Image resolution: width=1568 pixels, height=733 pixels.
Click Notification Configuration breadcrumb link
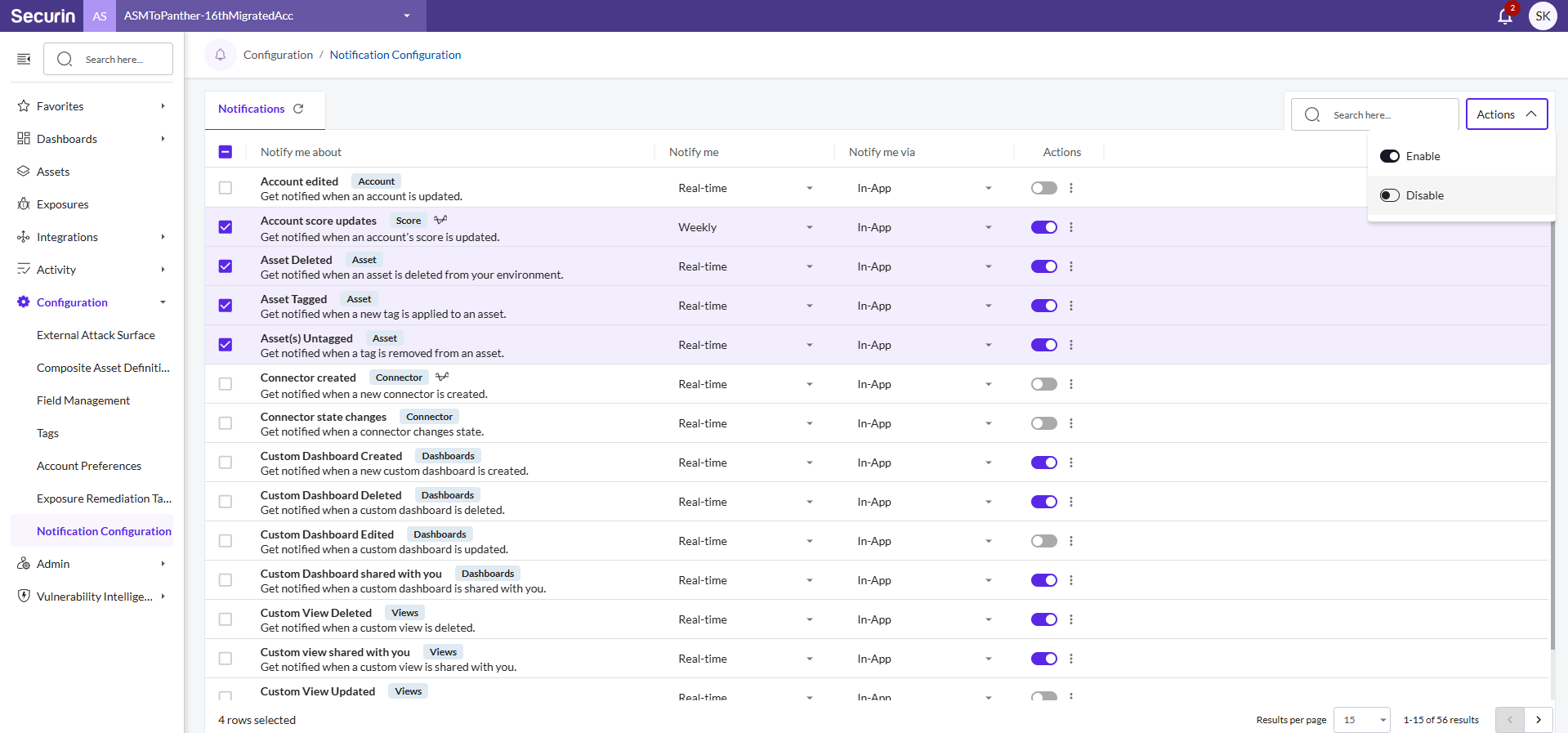(x=395, y=55)
